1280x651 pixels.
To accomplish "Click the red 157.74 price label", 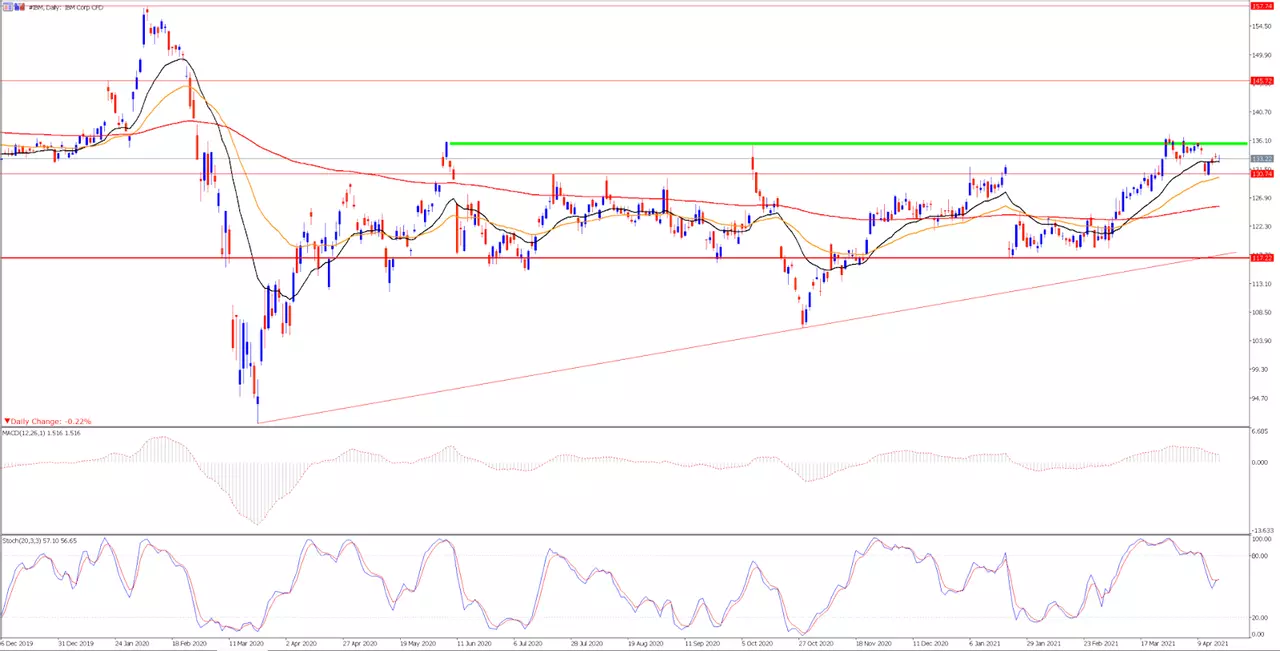I will [x=1261, y=6].
